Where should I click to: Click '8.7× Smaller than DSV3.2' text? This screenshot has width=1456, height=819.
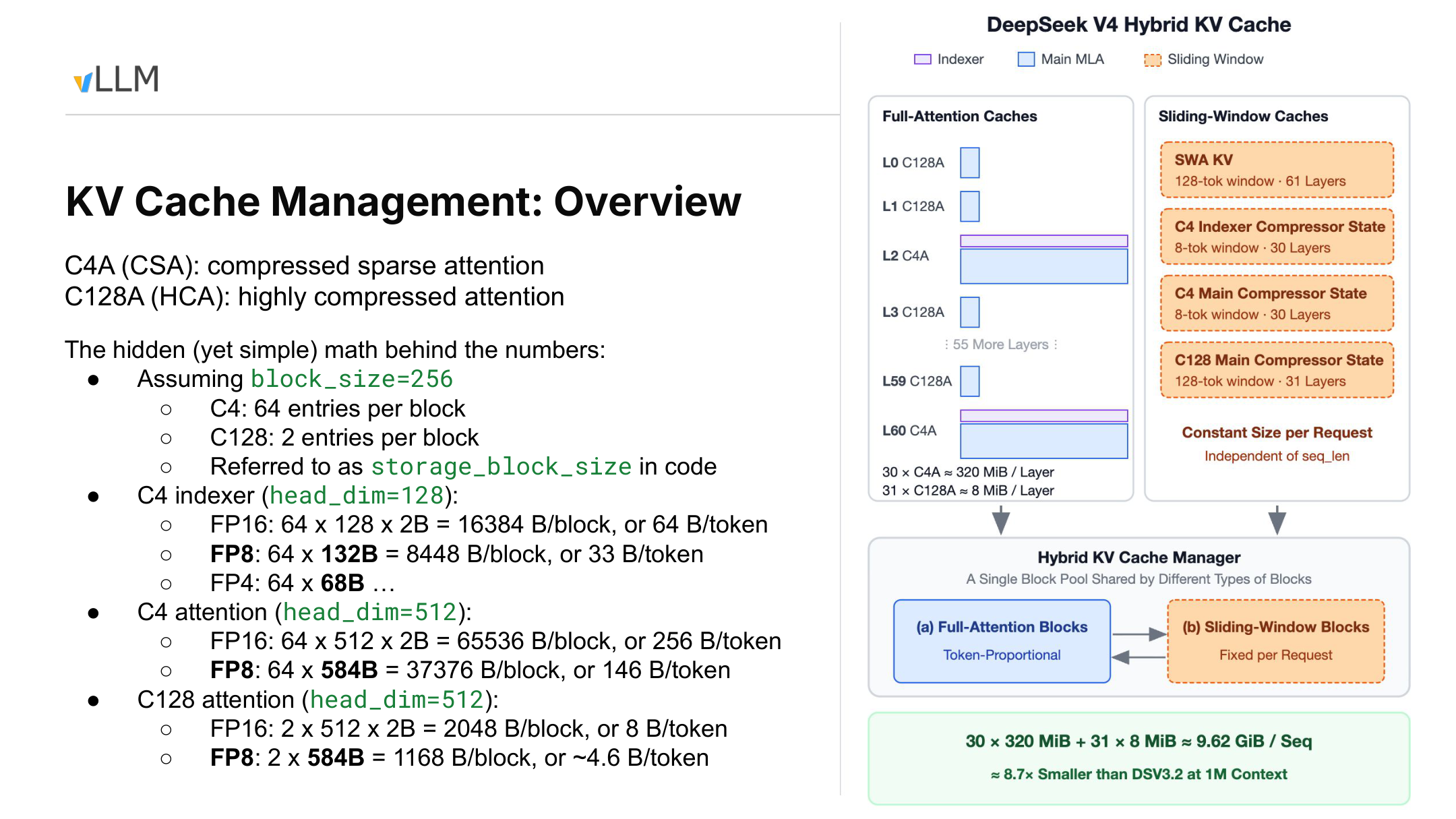[1139, 775]
